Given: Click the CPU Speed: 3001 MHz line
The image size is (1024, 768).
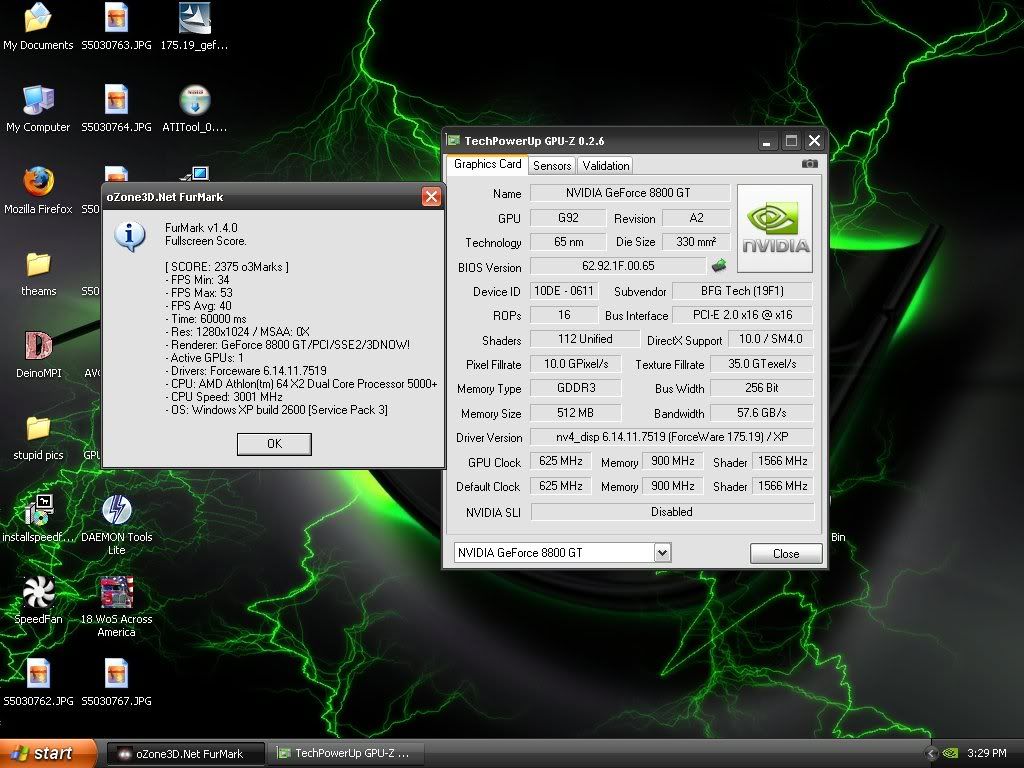Looking at the screenshot, I should click(224, 396).
